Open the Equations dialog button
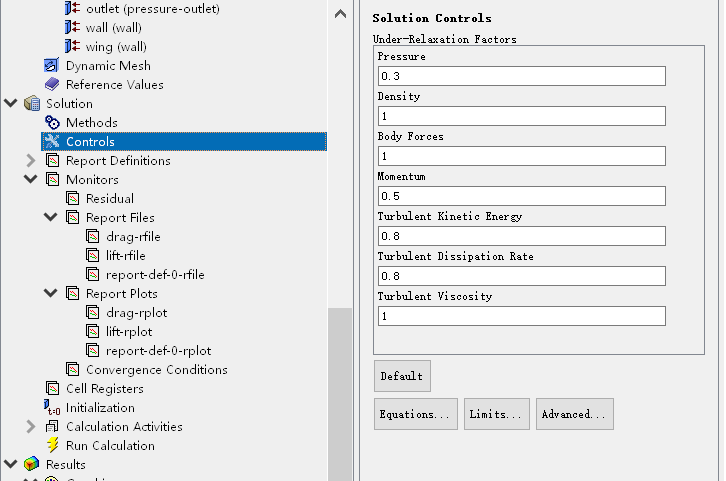 coord(416,414)
